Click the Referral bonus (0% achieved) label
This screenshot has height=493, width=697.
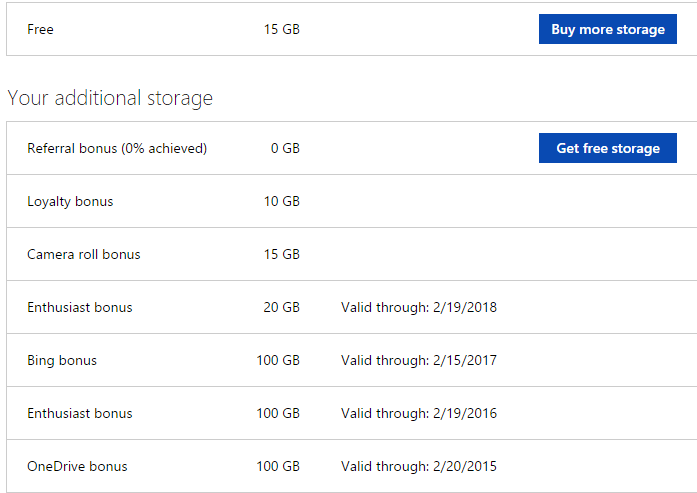(117, 148)
